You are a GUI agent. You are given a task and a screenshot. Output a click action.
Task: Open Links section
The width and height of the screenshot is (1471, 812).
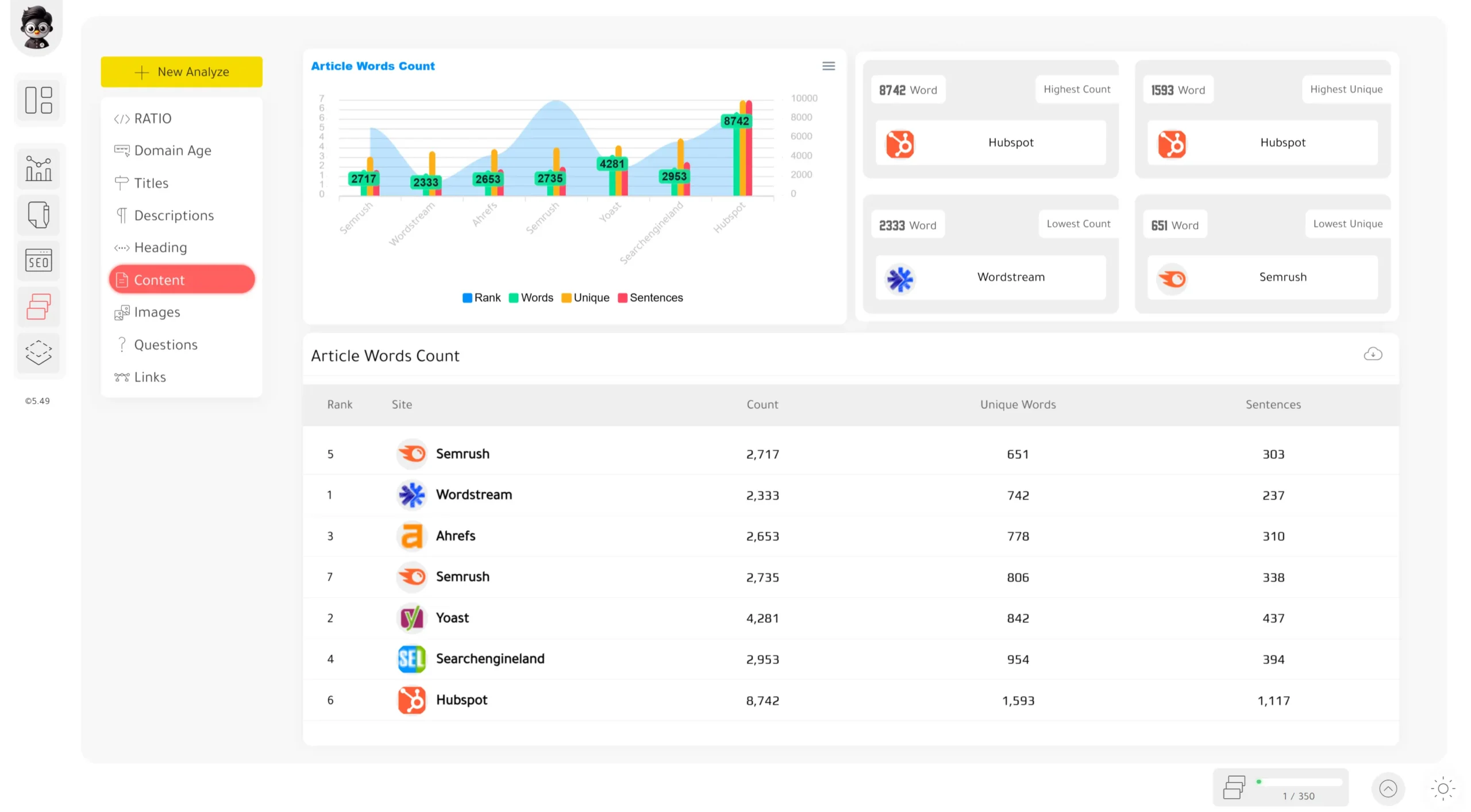pyautogui.click(x=182, y=377)
